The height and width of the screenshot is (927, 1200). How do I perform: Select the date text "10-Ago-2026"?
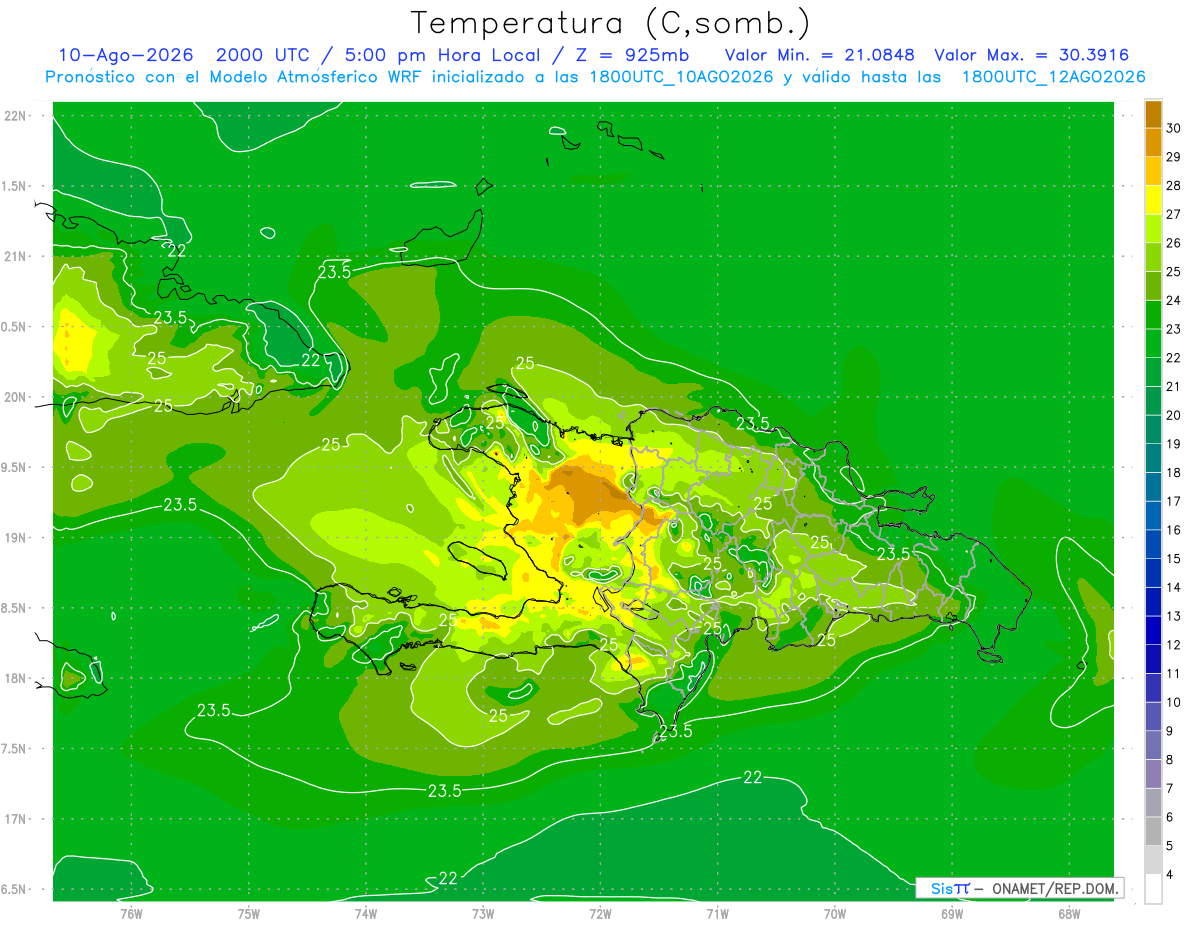pyautogui.click(x=126, y=55)
